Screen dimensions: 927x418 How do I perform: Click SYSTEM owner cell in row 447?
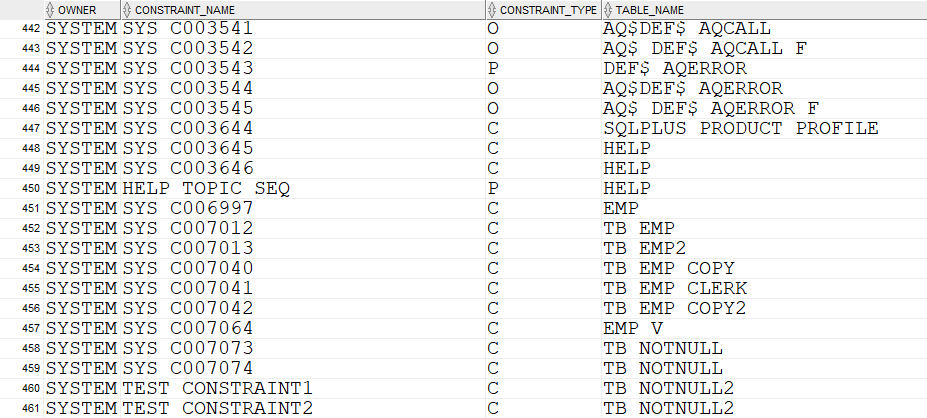pyautogui.click(x=82, y=128)
